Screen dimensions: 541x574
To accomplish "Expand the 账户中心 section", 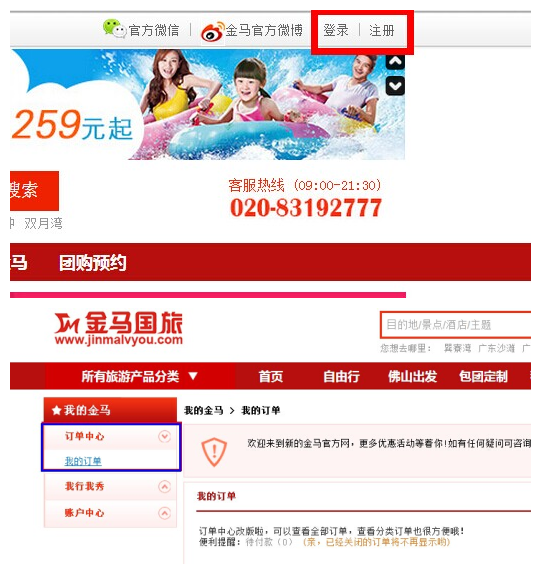I will coord(164,513).
